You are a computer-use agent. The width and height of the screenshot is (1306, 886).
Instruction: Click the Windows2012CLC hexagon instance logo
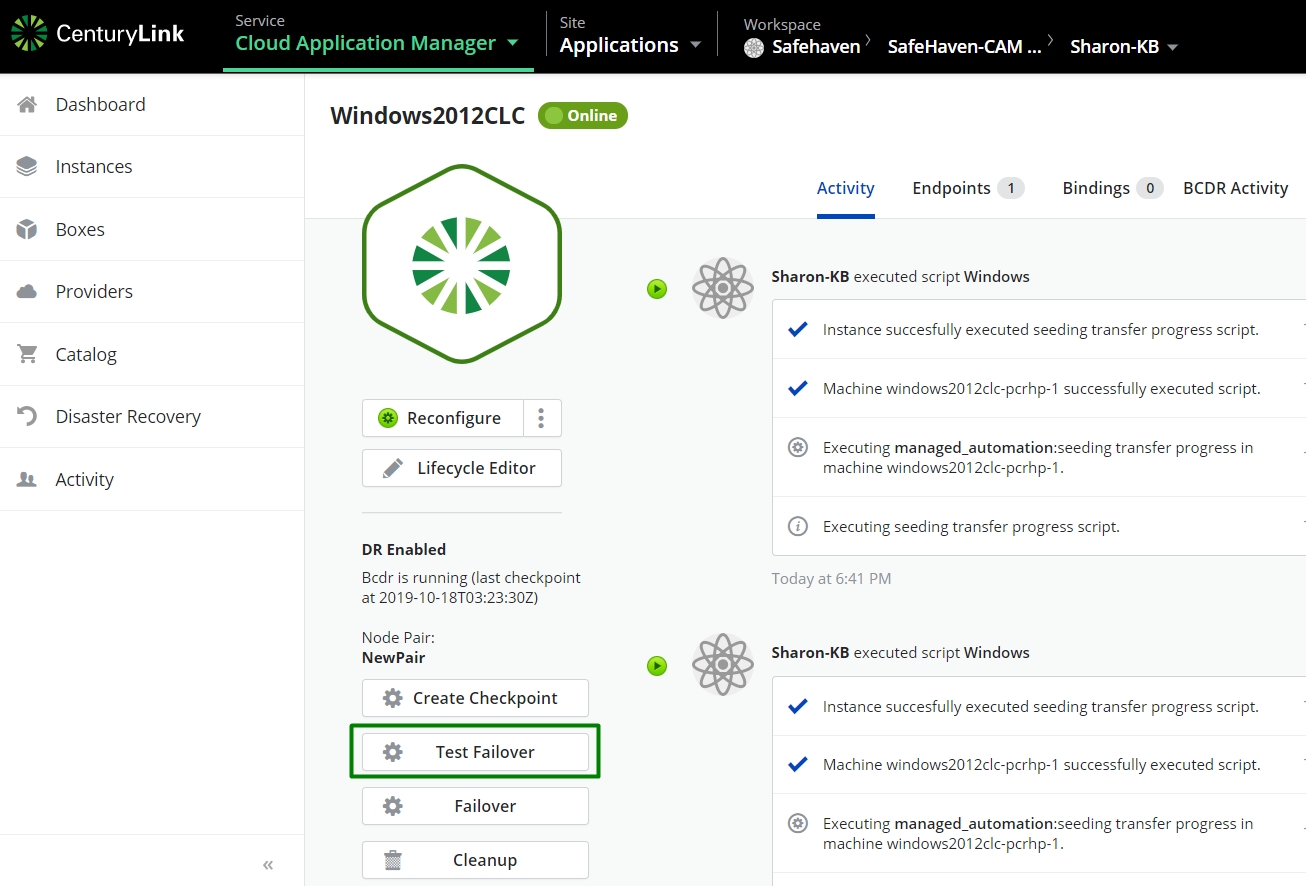coord(461,264)
